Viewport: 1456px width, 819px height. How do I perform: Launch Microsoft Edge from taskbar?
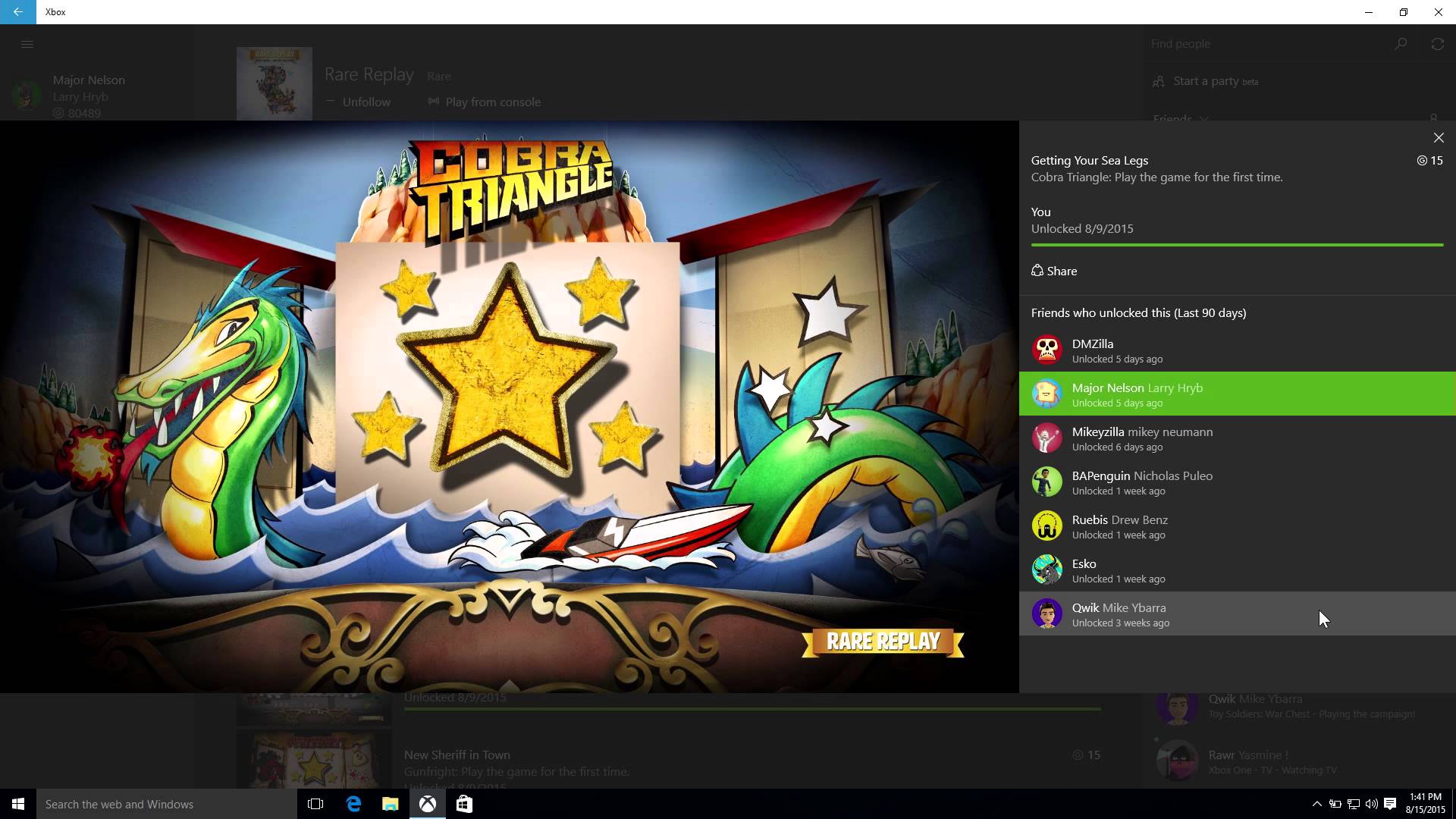353,804
